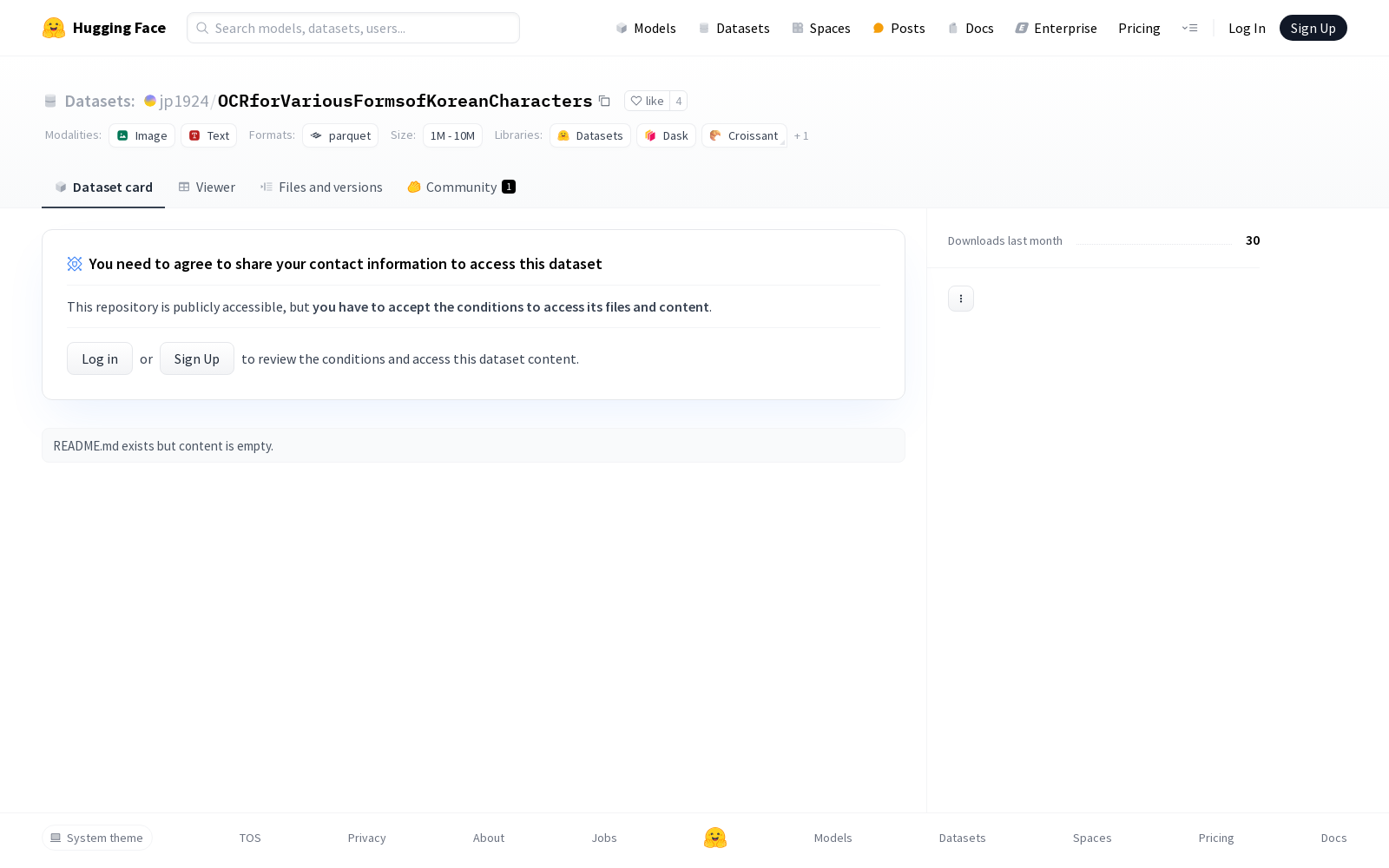The image size is (1389, 868).
Task: Click the heart like button
Action: click(x=647, y=101)
